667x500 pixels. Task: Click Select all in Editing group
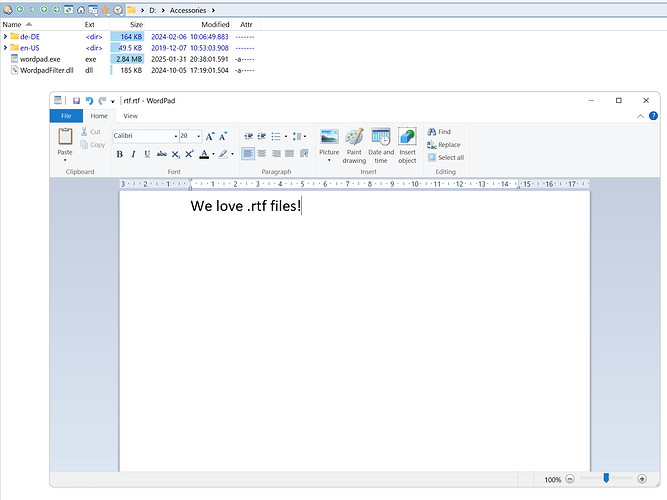446,157
